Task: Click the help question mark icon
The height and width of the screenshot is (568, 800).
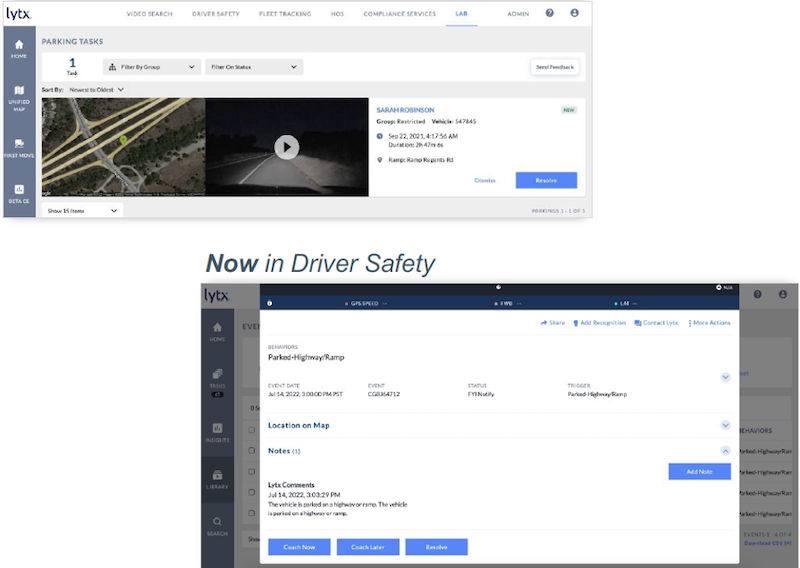Action: click(550, 13)
